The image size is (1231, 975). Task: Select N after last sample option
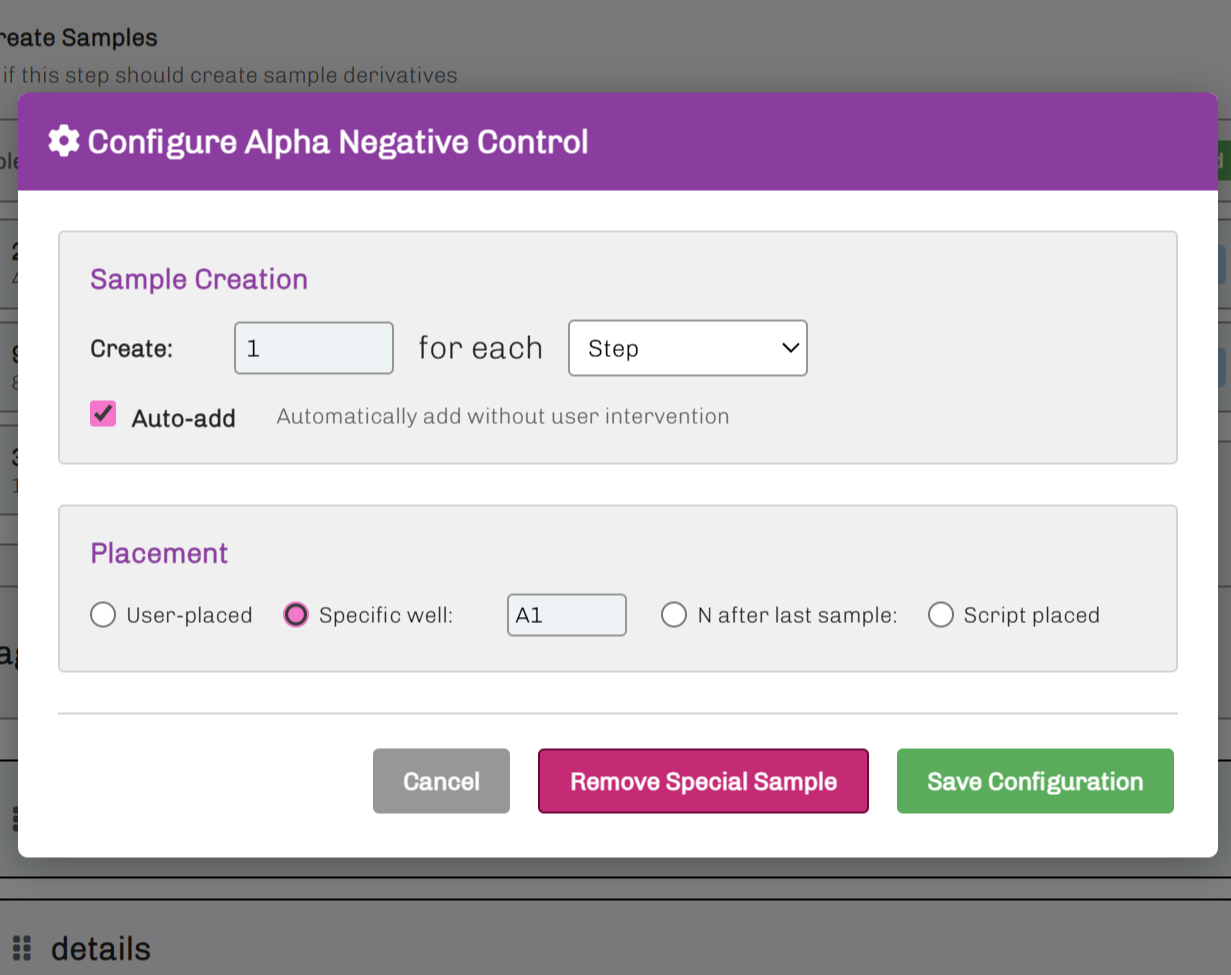point(674,615)
